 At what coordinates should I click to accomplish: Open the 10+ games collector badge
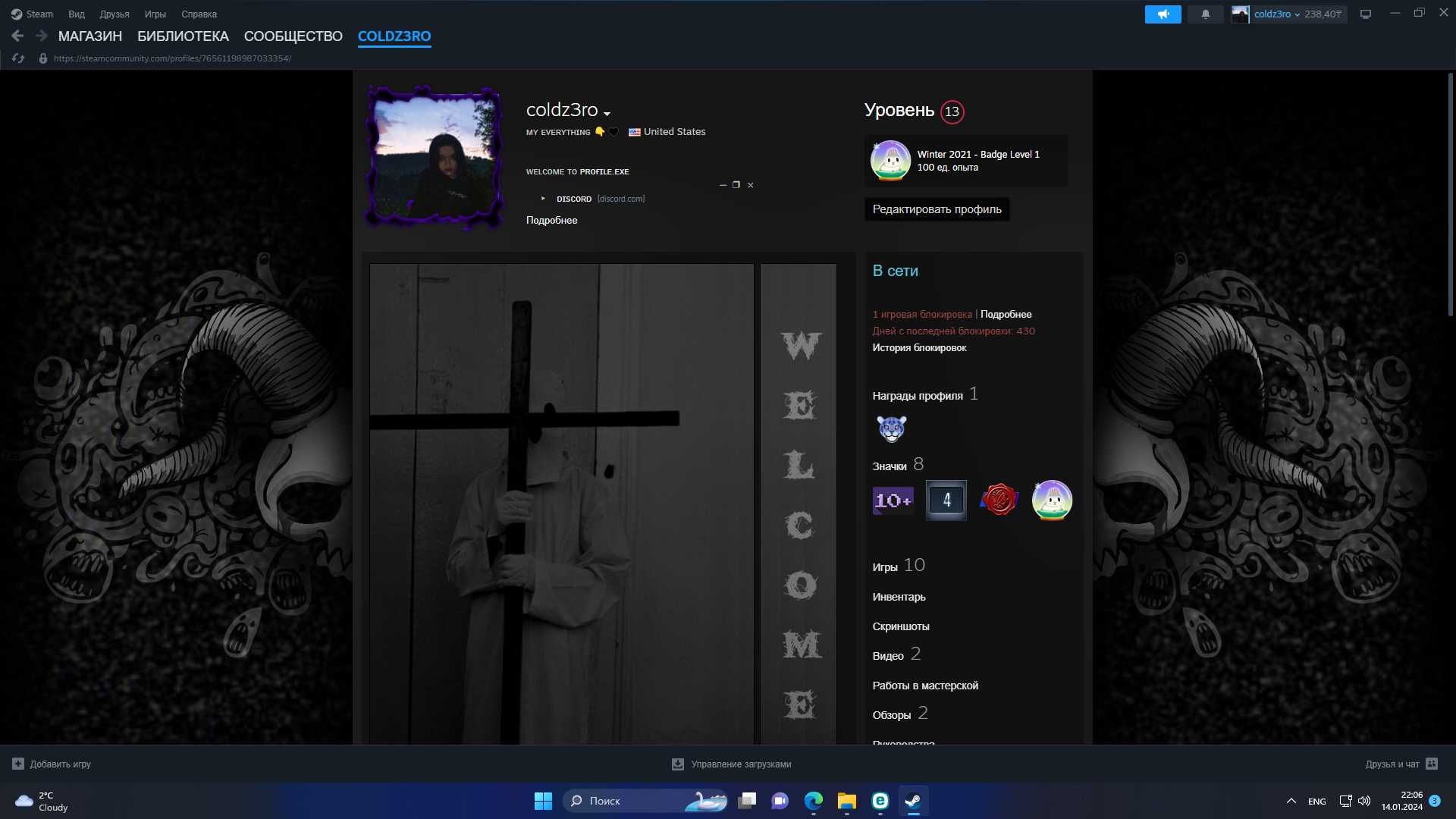pos(893,500)
